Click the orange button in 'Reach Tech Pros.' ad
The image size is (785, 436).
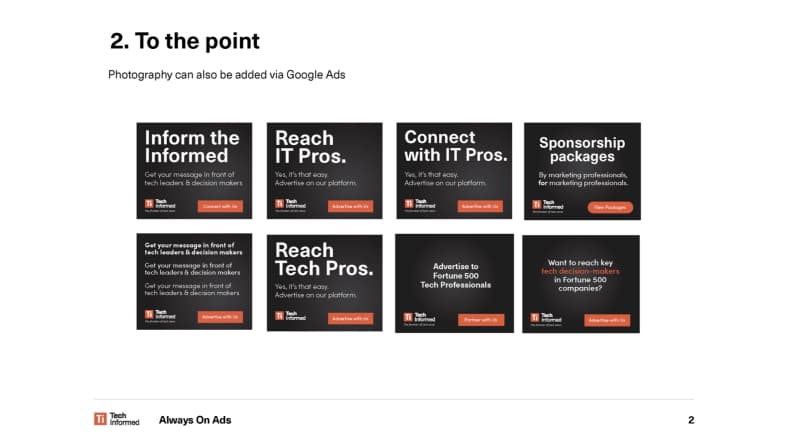click(x=350, y=318)
